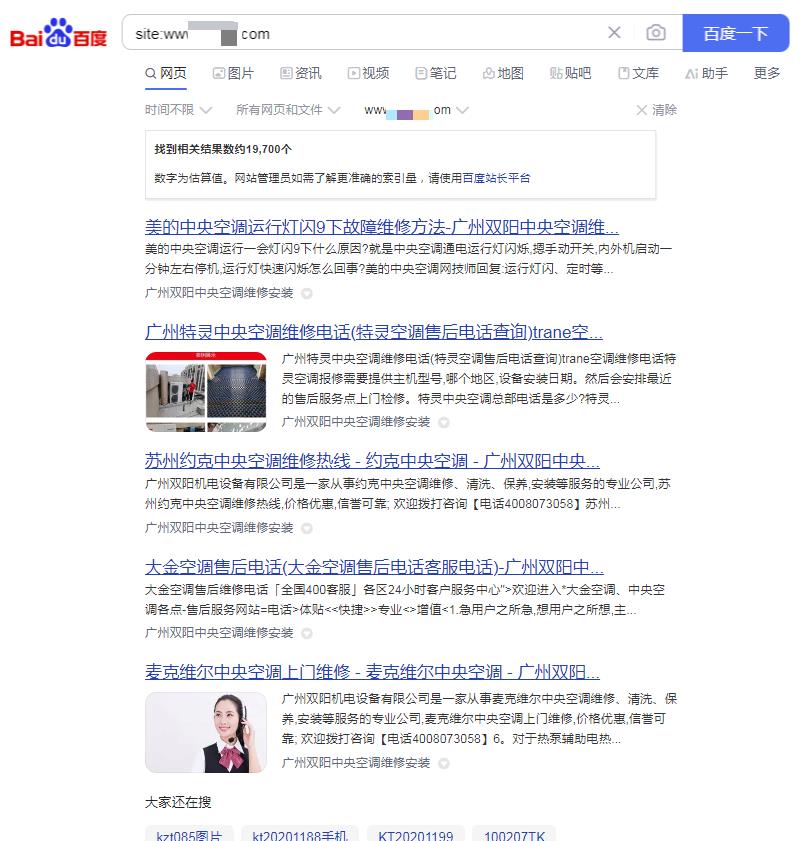Open camera image search
Viewport: 808px width, 841px height.
pos(655,33)
